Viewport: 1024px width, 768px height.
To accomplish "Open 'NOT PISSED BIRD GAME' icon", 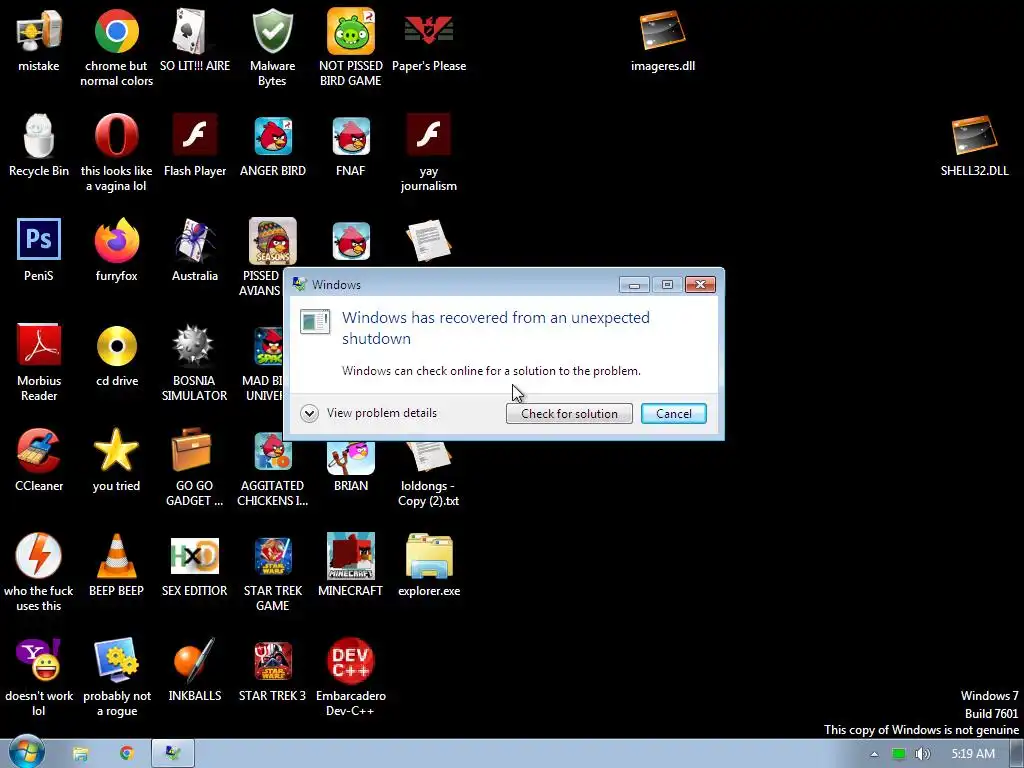I will click(x=351, y=31).
